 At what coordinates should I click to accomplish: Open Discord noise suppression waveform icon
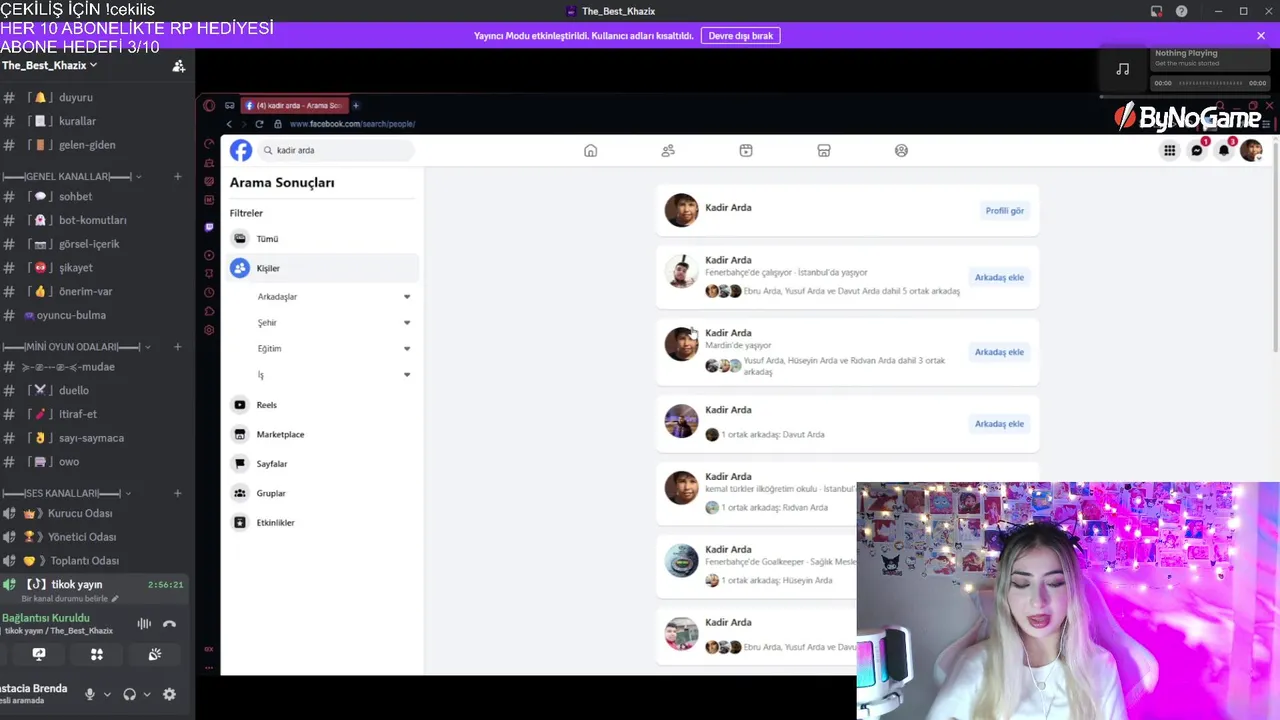tap(144, 624)
